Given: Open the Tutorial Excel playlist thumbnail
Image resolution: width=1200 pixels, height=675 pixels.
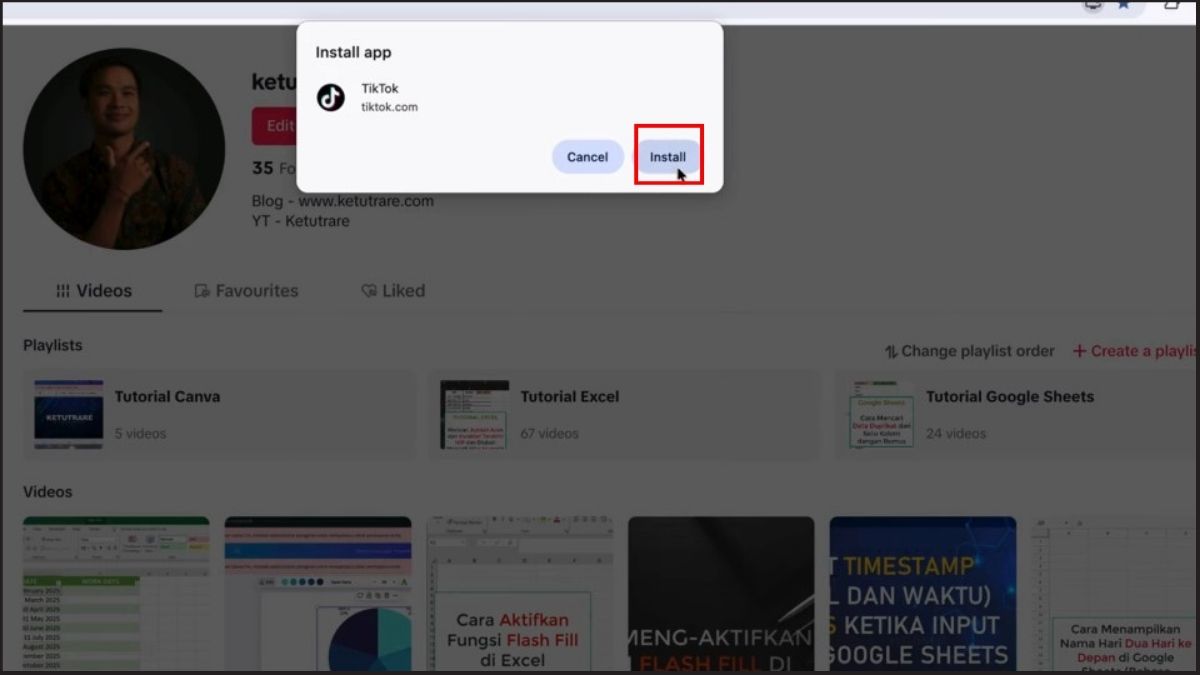Looking at the screenshot, I should coord(474,414).
